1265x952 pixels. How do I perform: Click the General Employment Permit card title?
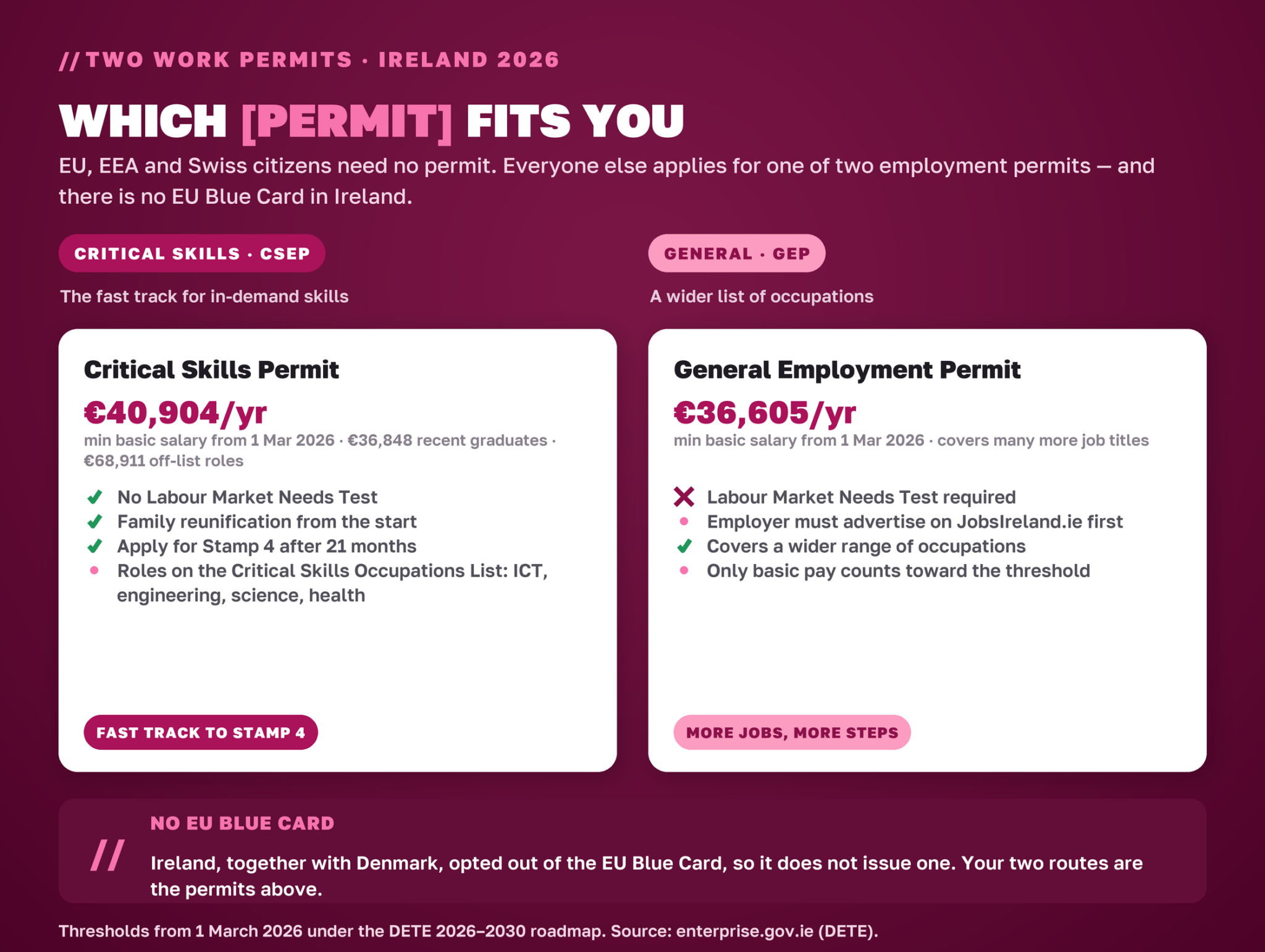point(847,370)
